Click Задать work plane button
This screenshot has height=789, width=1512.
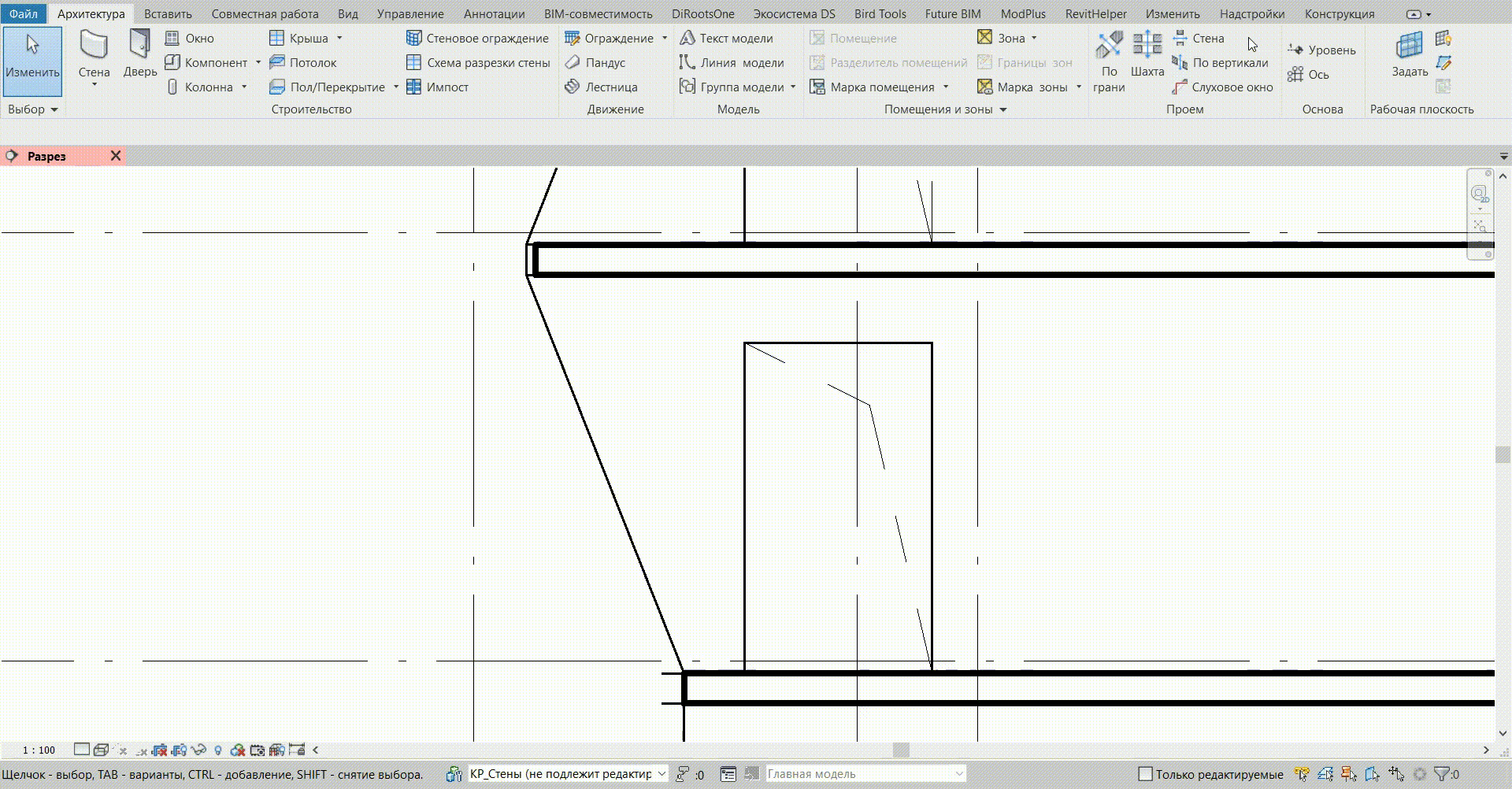1410,55
